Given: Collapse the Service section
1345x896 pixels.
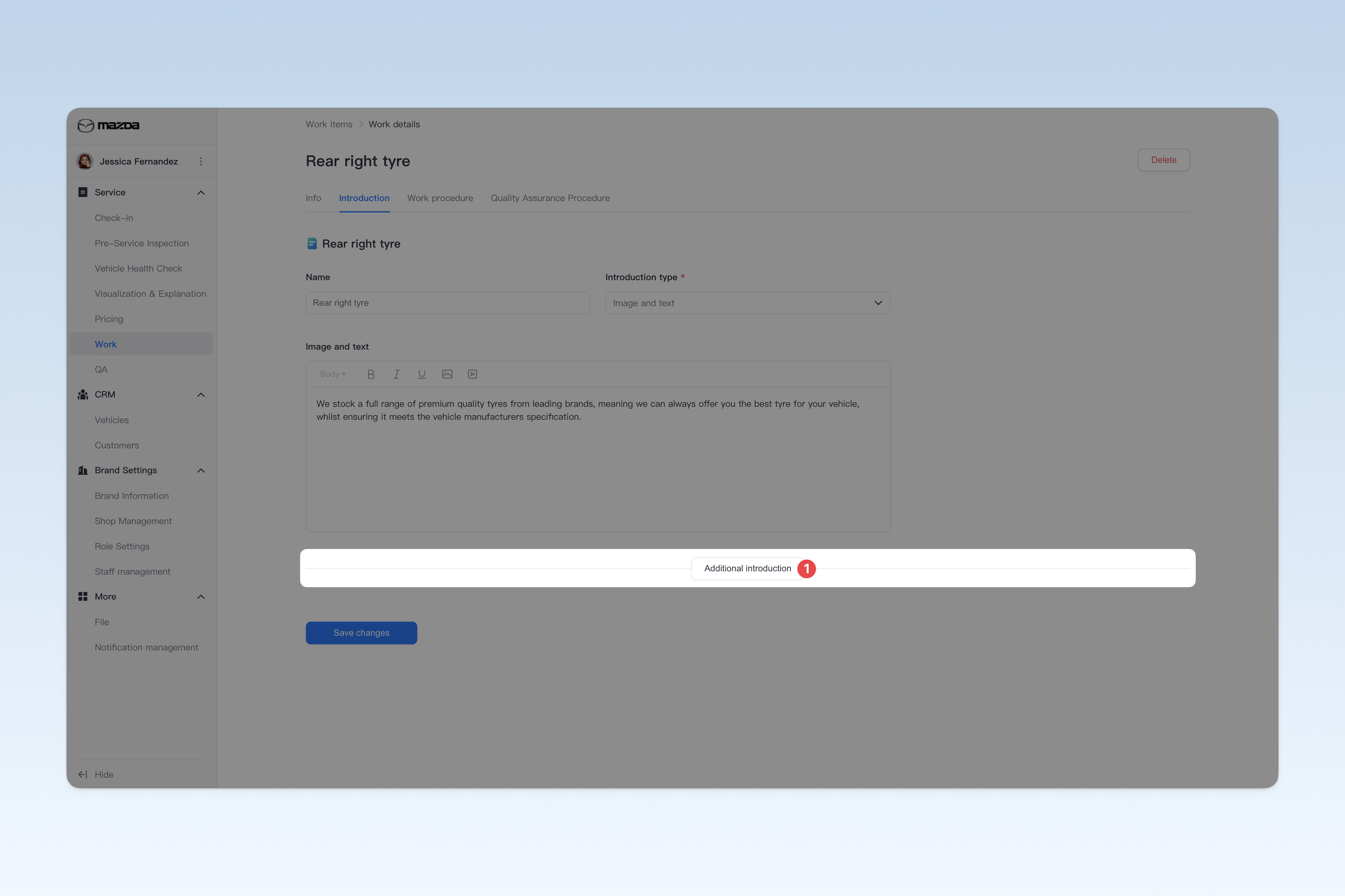Looking at the screenshot, I should [201, 192].
